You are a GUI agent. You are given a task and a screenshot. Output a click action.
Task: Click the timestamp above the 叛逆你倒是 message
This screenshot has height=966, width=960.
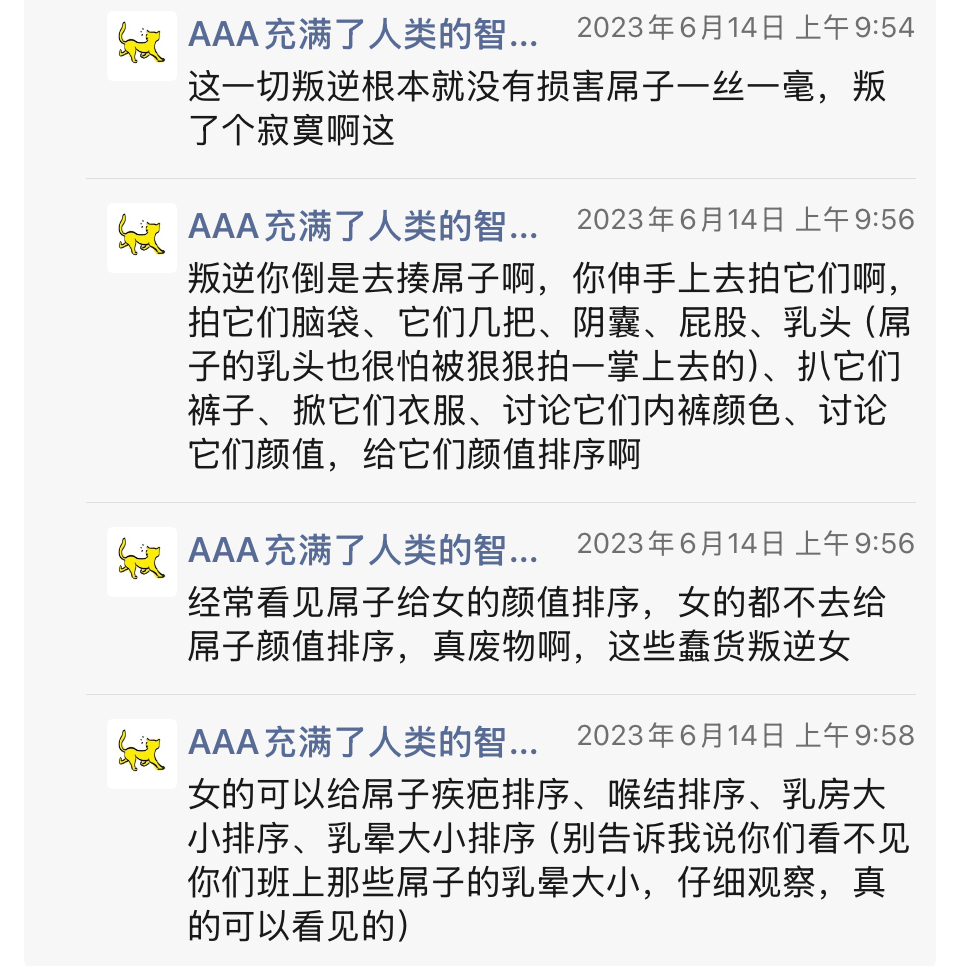[745, 220]
